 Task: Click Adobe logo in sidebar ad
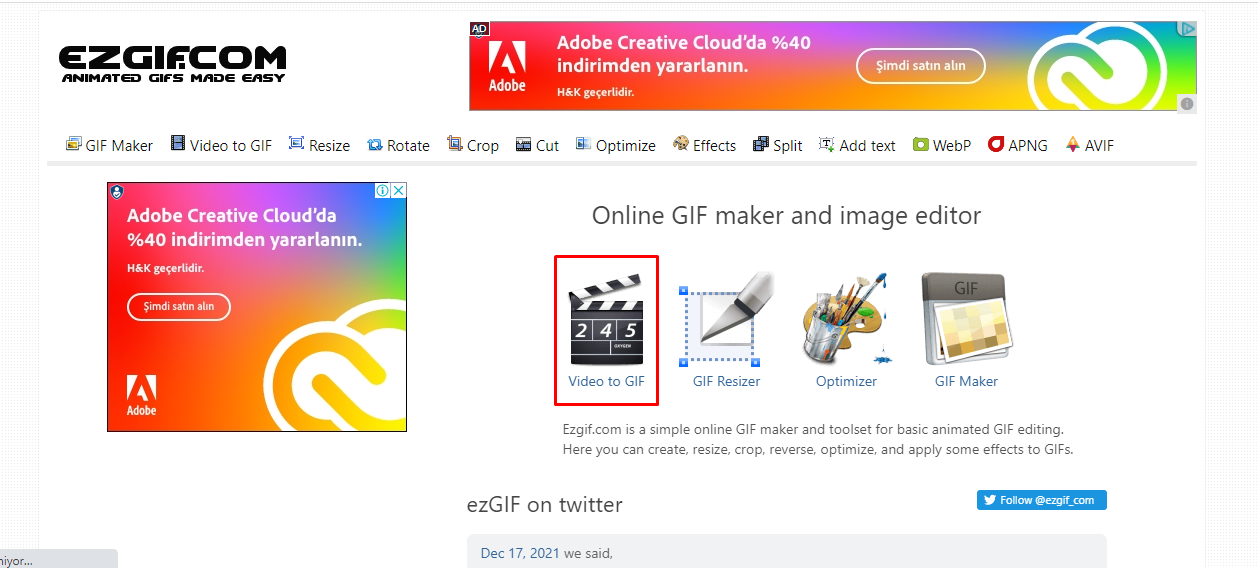[141, 395]
